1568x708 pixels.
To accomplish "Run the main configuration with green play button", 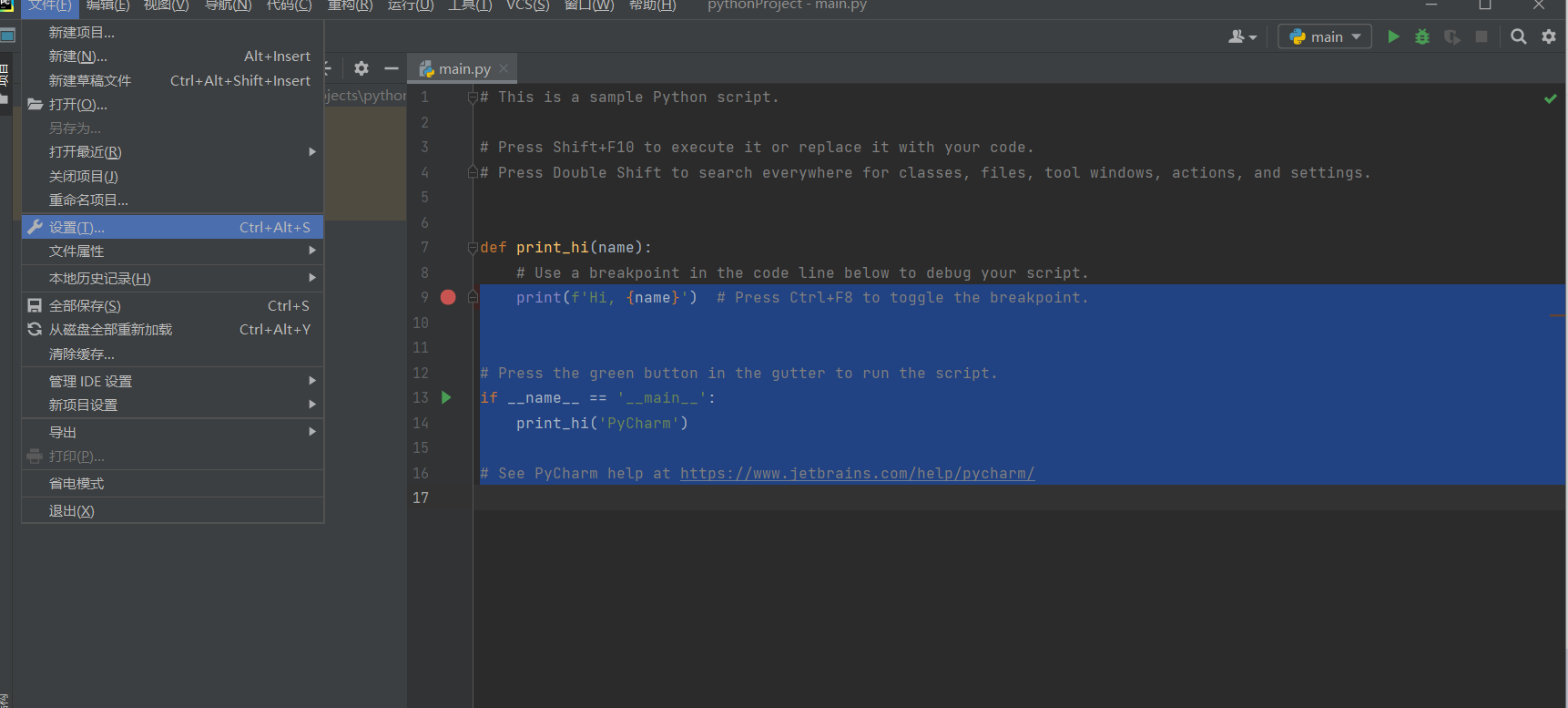I will (x=1393, y=36).
